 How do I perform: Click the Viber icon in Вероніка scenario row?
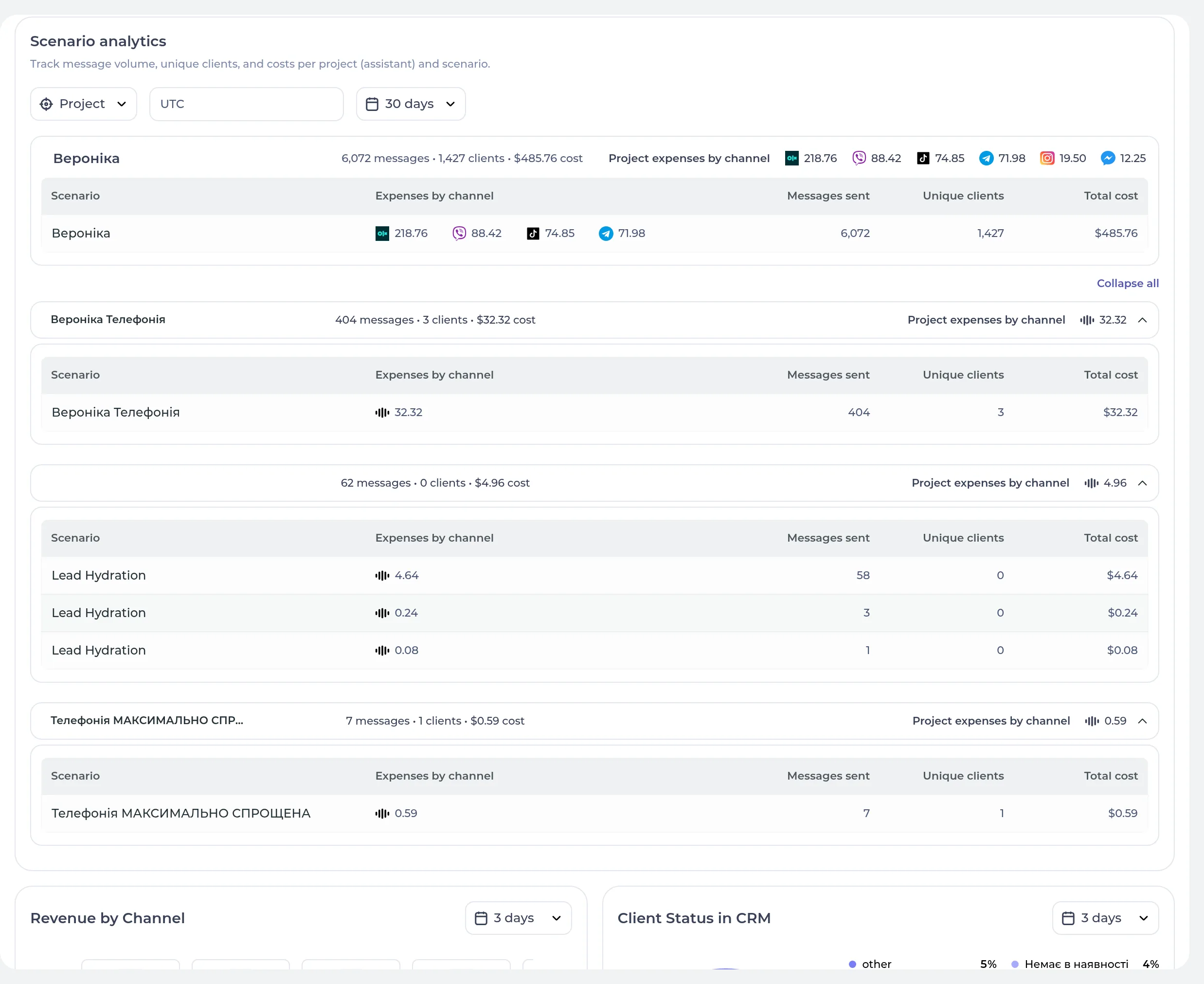(x=459, y=234)
